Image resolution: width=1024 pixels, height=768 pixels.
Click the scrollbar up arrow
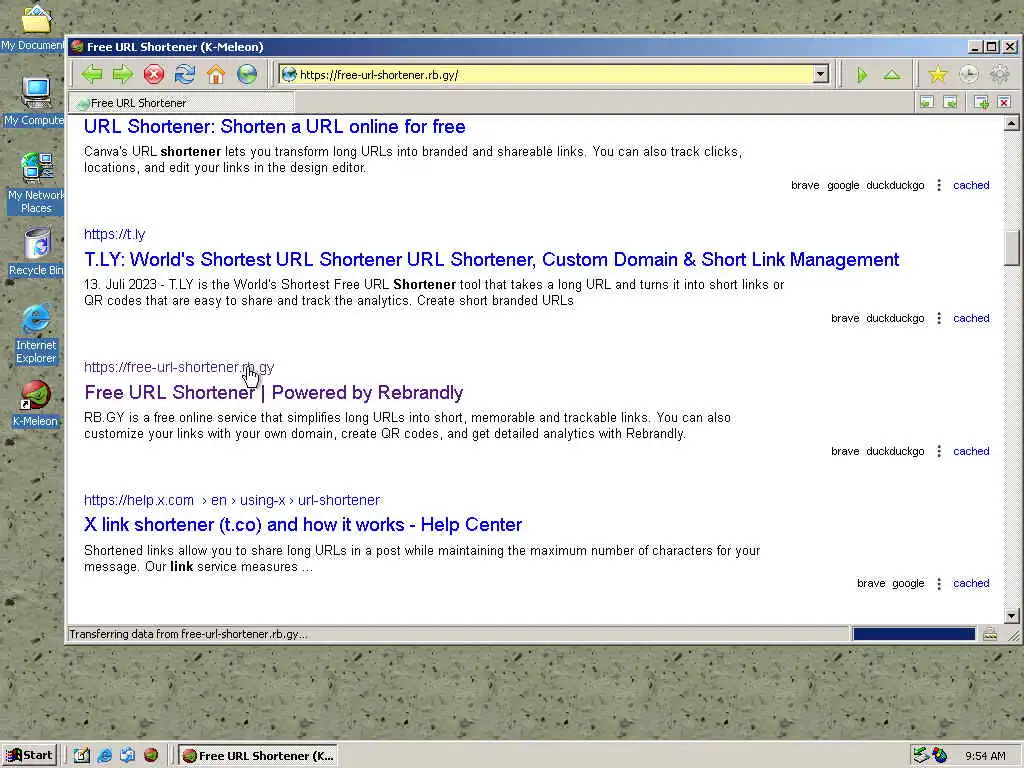coord(1012,123)
